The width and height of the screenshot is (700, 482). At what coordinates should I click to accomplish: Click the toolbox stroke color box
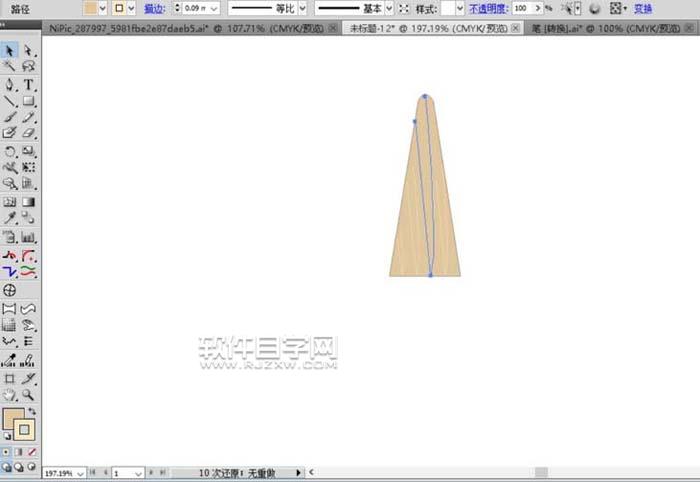25,430
